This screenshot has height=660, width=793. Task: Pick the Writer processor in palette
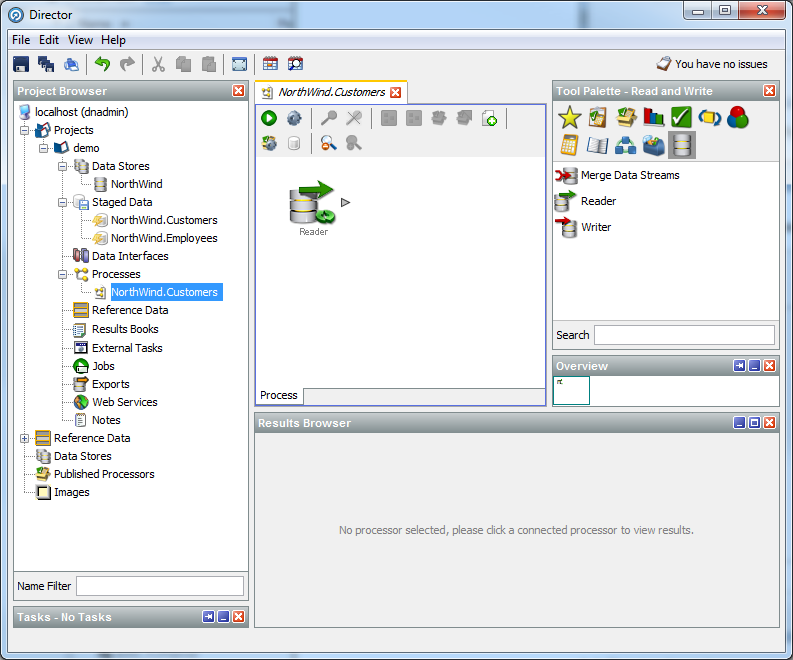point(583,227)
